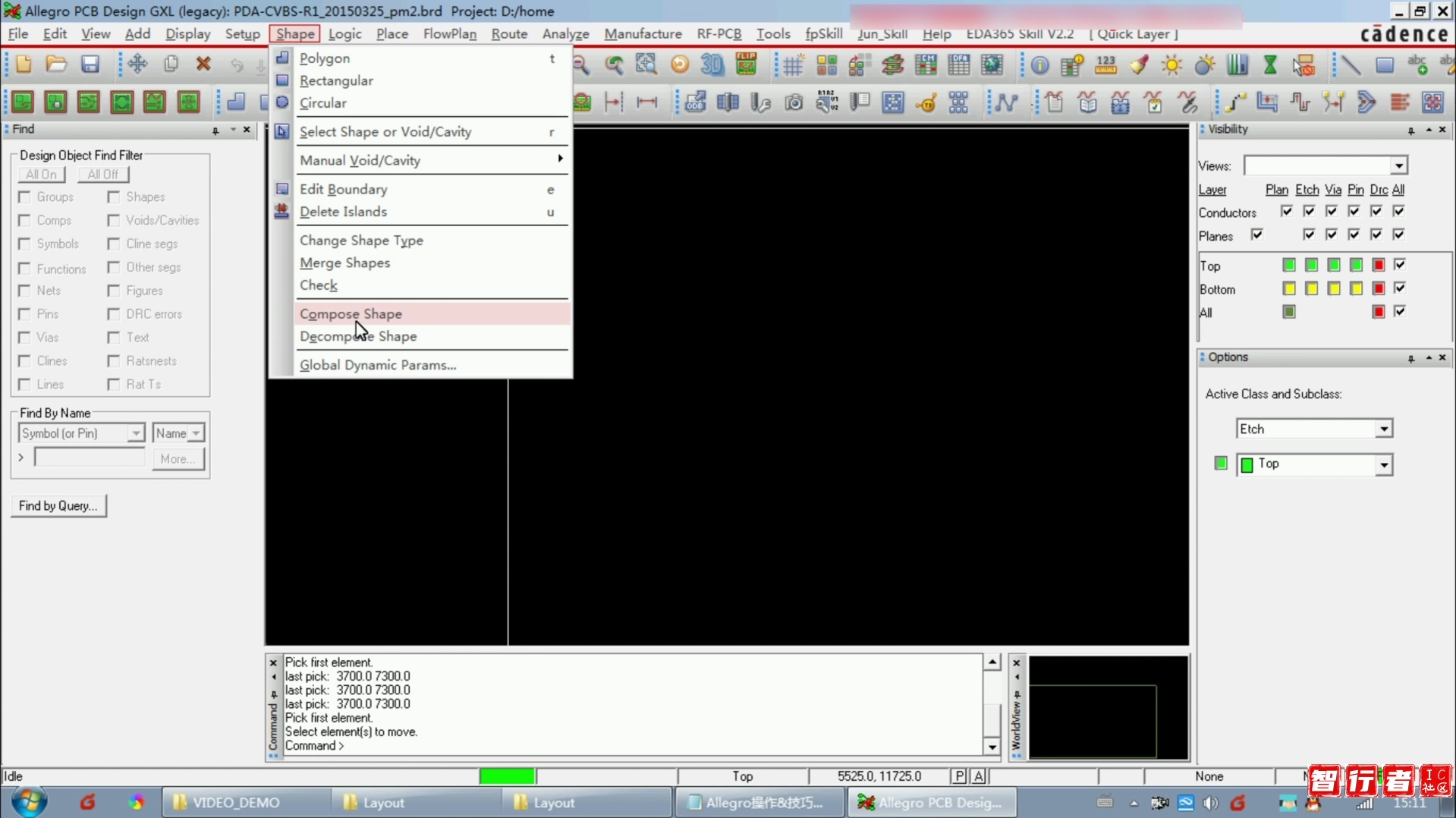Click the Flip design toolbar icon
This screenshot has height=818, width=1456.
747,64
